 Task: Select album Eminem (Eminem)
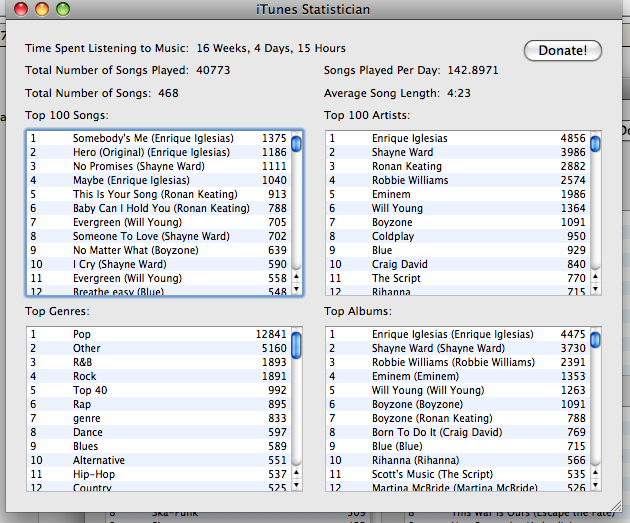tap(458, 376)
